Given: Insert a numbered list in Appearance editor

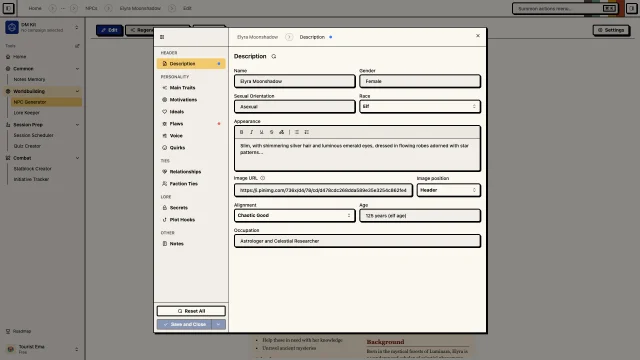Looking at the screenshot, I should tap(307, 132).
